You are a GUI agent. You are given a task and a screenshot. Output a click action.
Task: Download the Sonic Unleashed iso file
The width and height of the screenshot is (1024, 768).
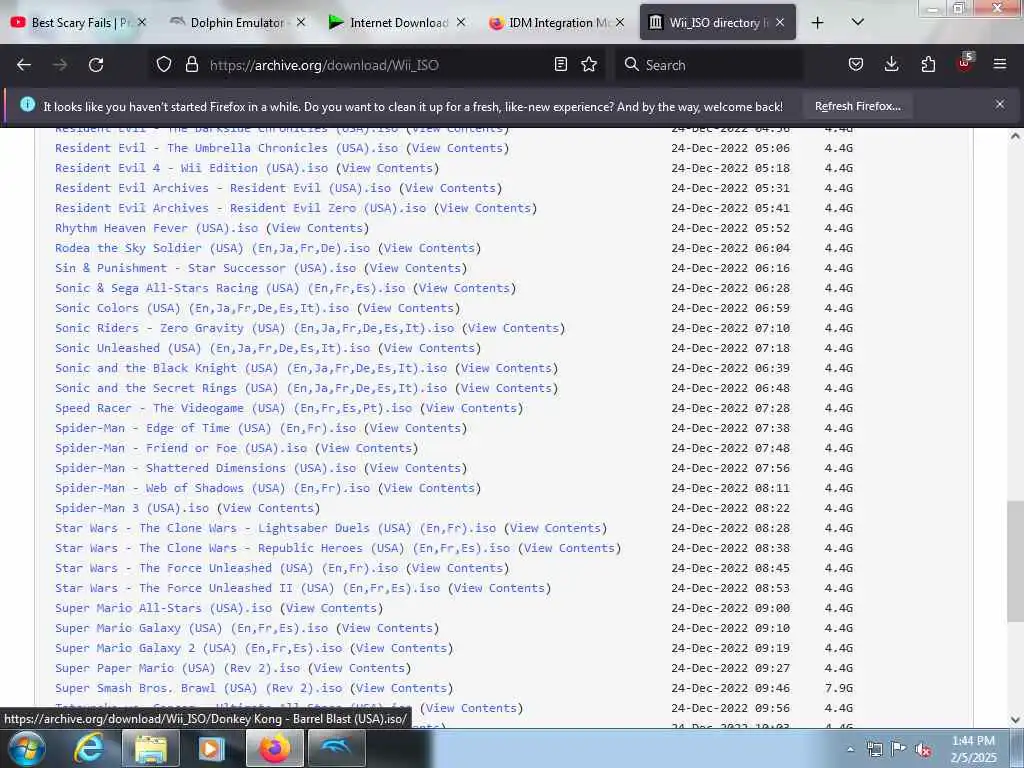pos(212,348)
